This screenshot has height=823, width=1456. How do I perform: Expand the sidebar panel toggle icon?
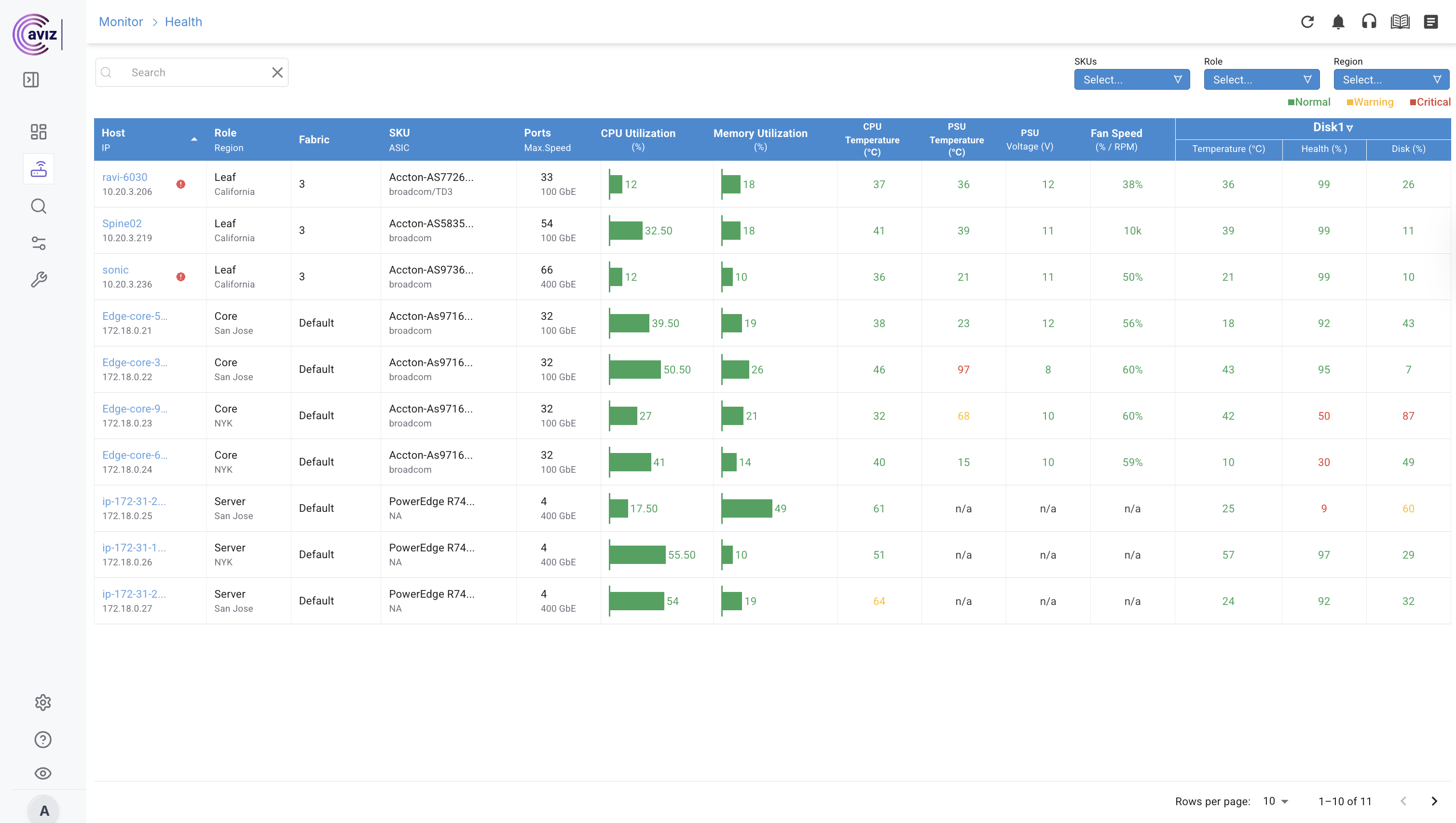31,80
